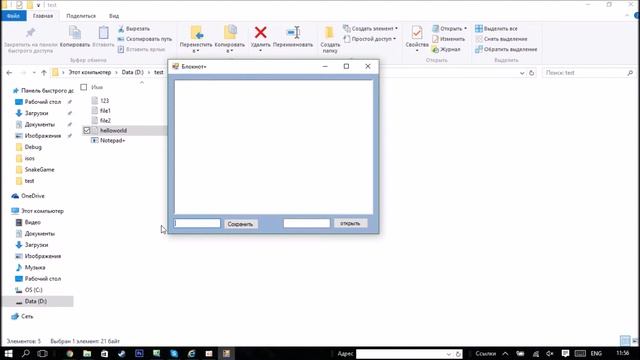The image size is (640, 360).
Task: Click the Save (Сохранить) button in Блокнот+
Action: (x=240, y=224)
